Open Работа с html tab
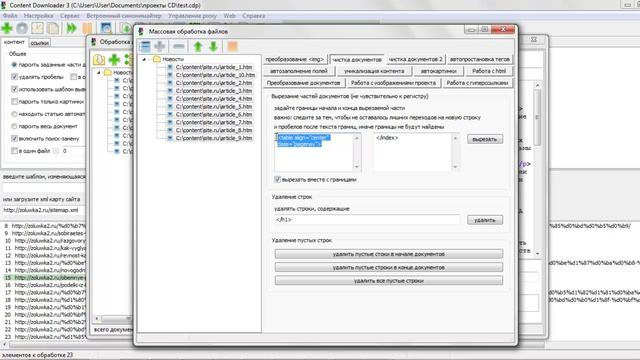 point(489,71)
